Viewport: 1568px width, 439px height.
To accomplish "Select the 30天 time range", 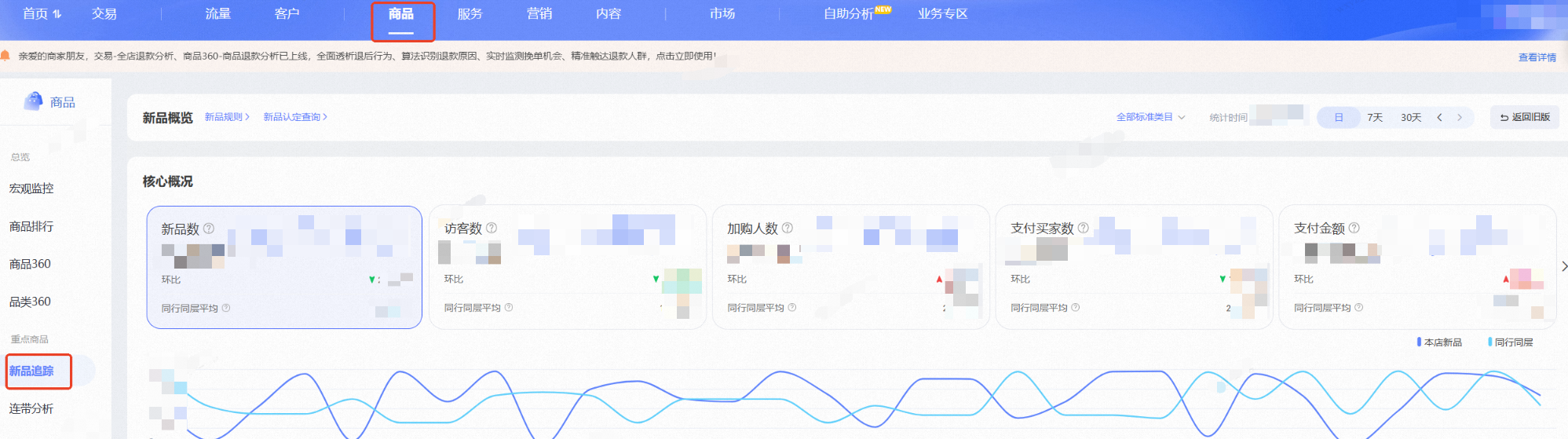I will coord(1411,117).
